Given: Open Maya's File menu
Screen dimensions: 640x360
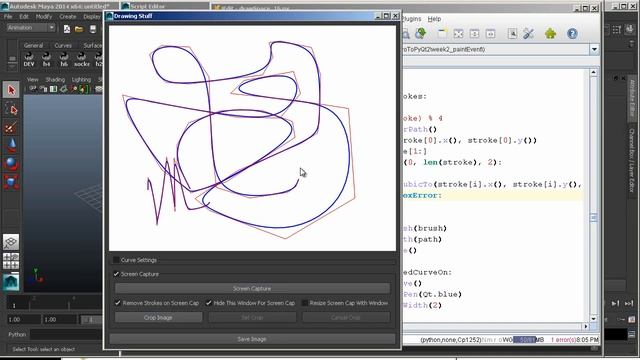Looking at the screenshot, I should tap(8, 17).
